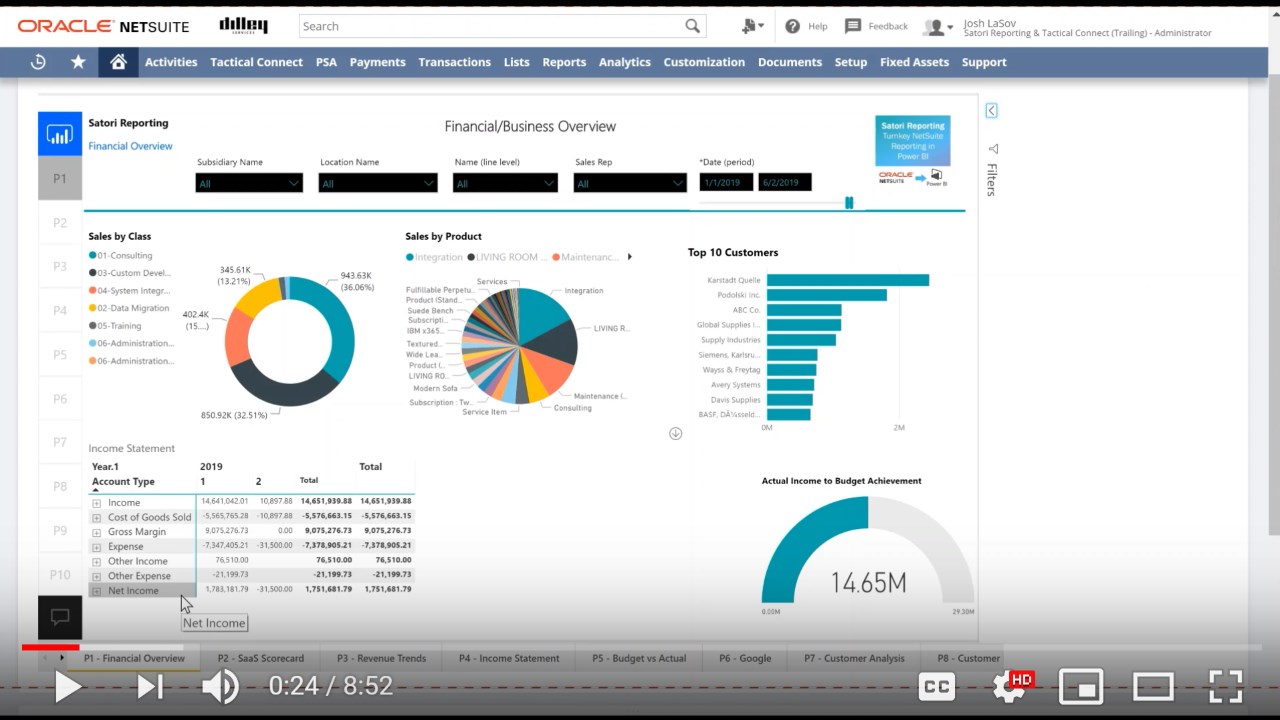Open the Sales Rep dropdown
1280x720 pixels.
pyautogui.click(x=630, y=183)
